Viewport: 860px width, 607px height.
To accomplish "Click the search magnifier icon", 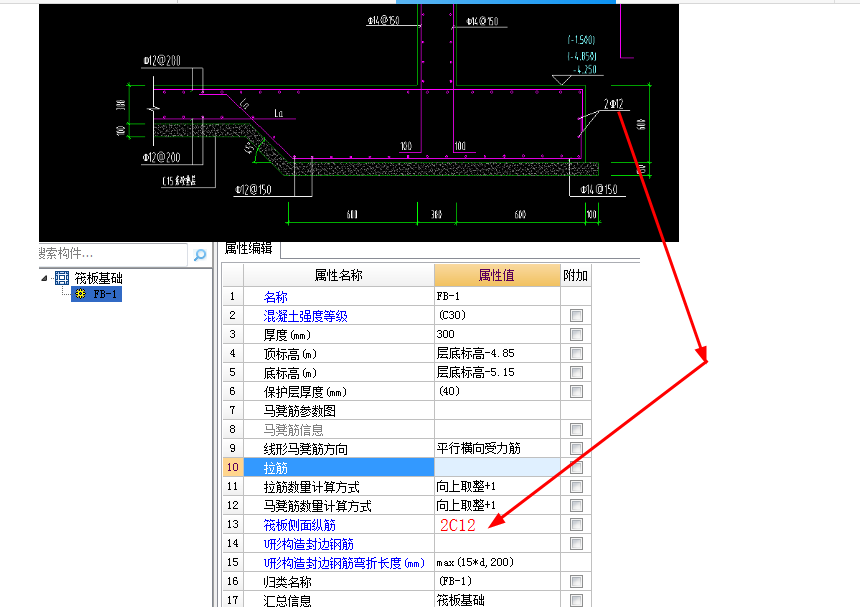I will tap(200, 254).
